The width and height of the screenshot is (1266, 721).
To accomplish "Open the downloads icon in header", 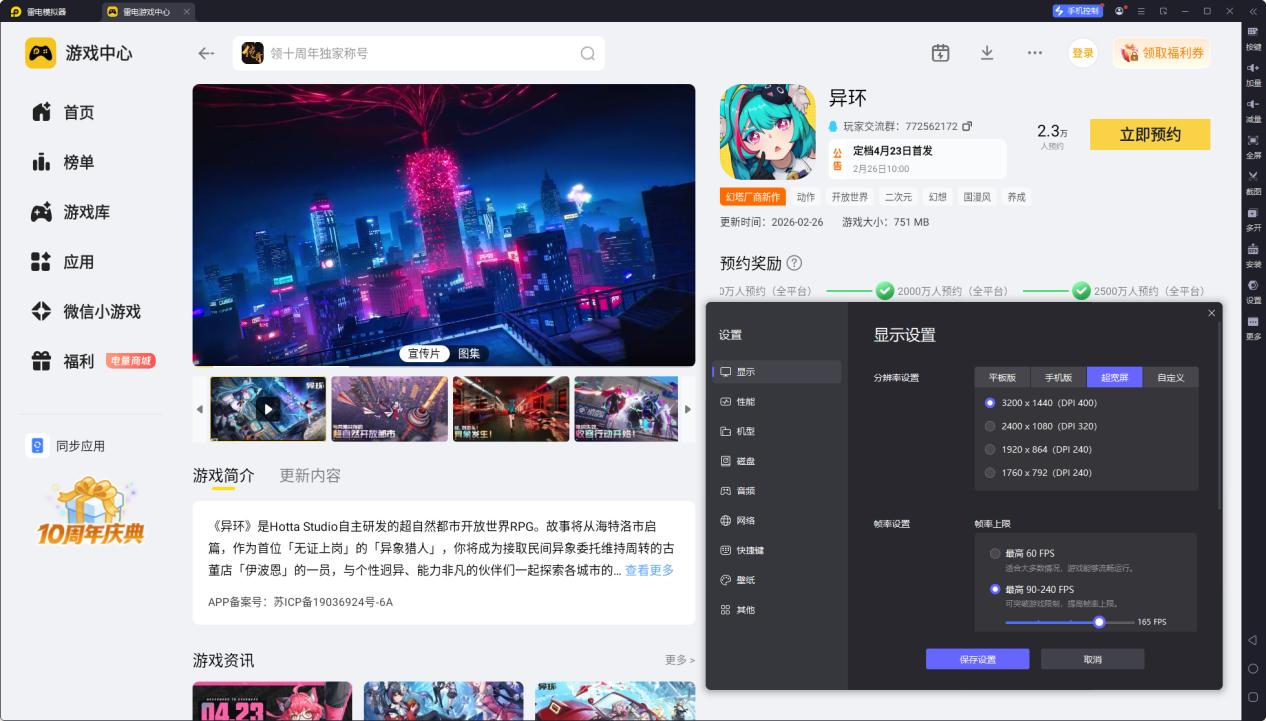I will coord(987,53).
